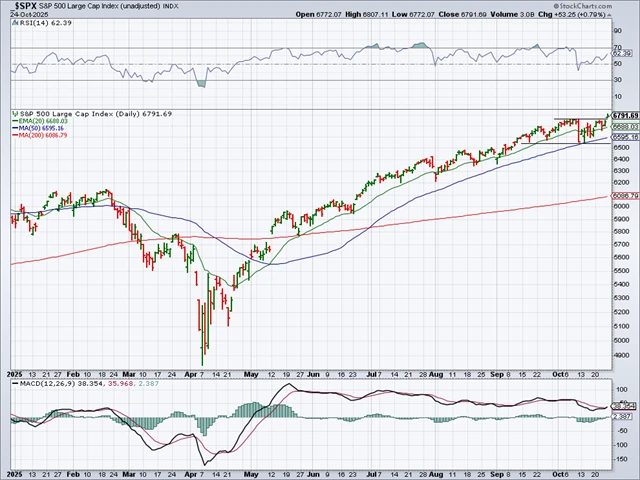Click the -100 level on MACD axis

[622, 445]
